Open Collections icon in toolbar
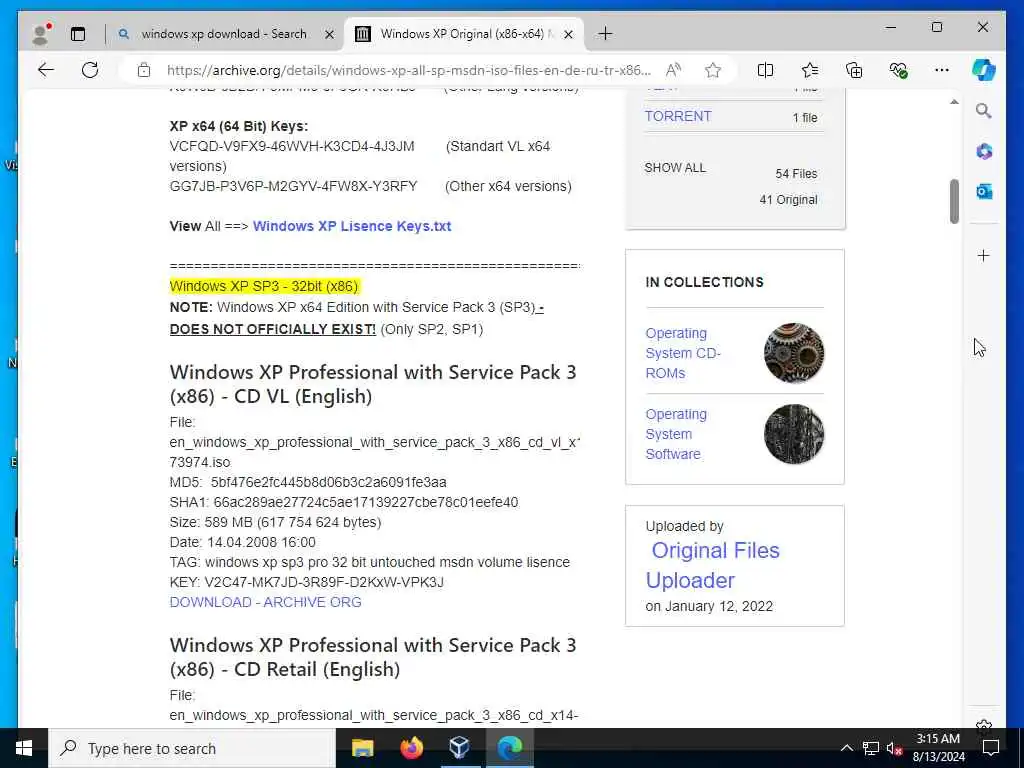 point(854,70)
